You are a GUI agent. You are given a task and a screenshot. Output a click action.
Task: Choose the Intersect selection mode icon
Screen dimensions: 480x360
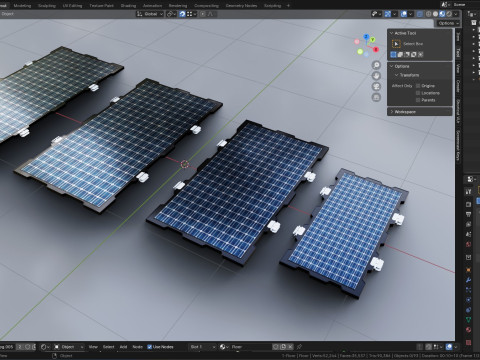[421, 54]
